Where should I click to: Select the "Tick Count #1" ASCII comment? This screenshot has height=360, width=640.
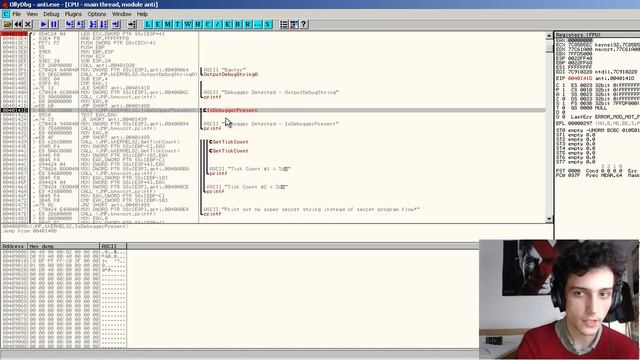(250, 169)
